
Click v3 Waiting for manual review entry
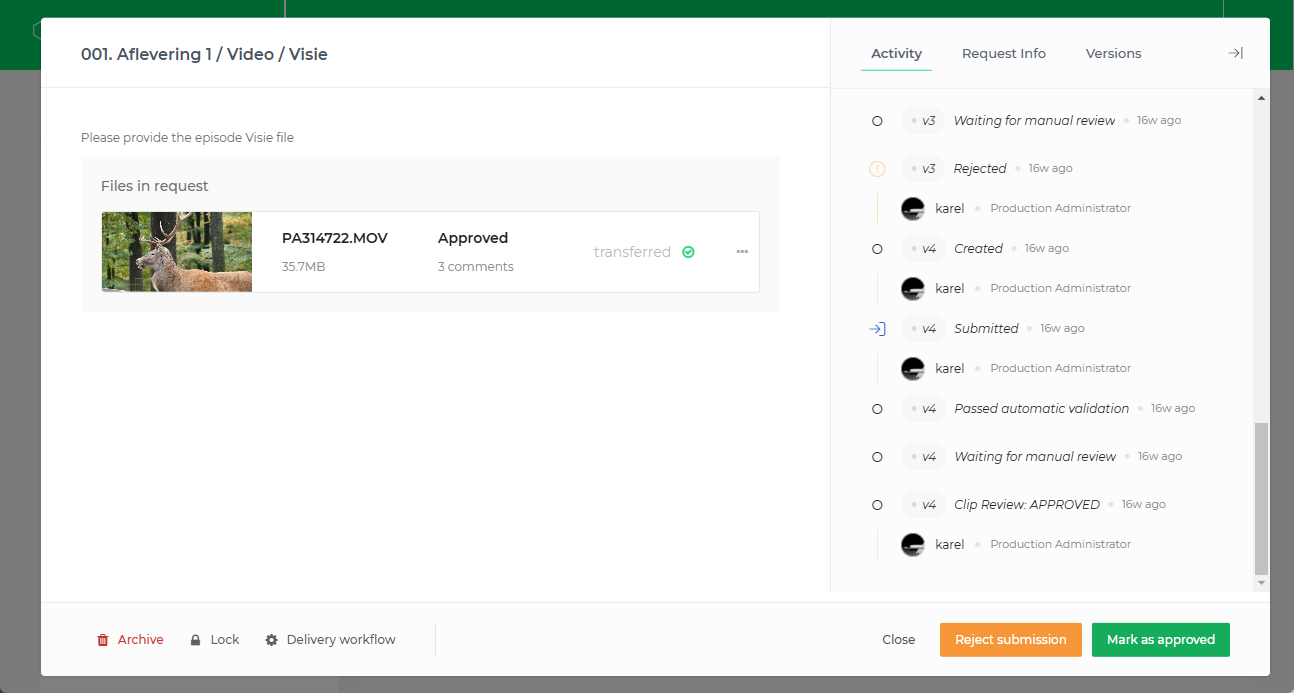pyautogui.click(x=1034, y=120)
